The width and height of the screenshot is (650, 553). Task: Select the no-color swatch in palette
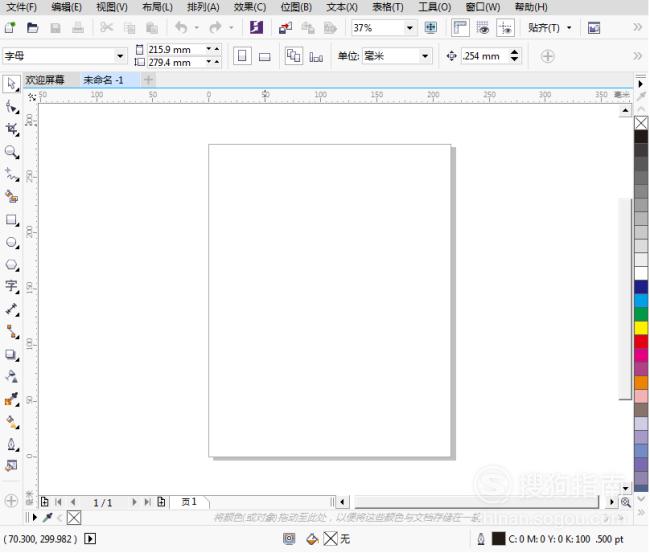[641, 123]
